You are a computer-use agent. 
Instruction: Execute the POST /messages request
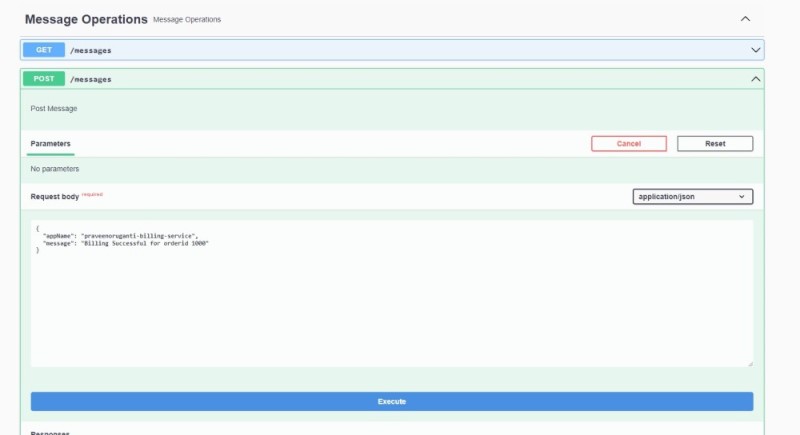point(392,401)
